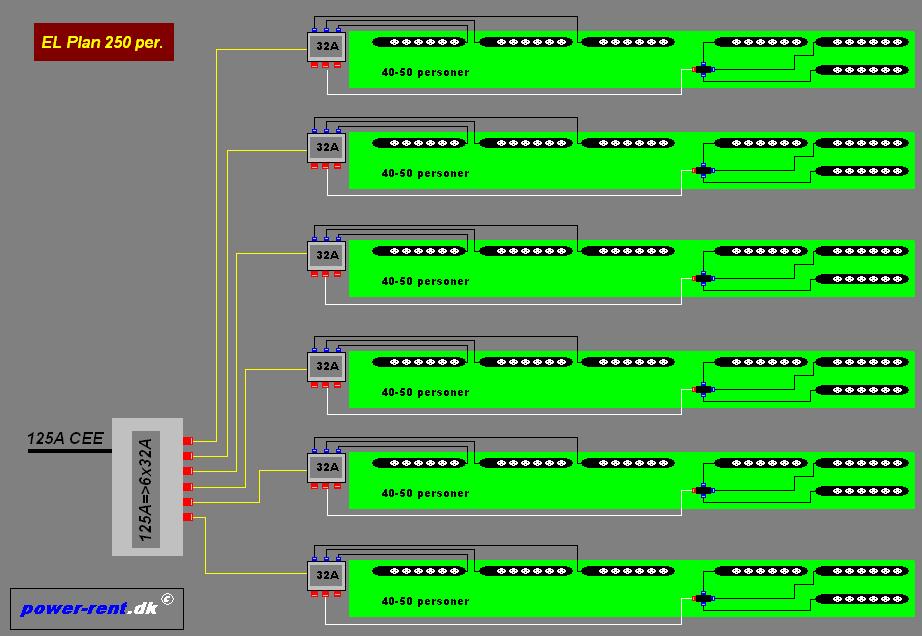The height and width of the screenshot is (636, 922).
Task: Select the black splitter connector in the fifth row
Action: [703, 490]
